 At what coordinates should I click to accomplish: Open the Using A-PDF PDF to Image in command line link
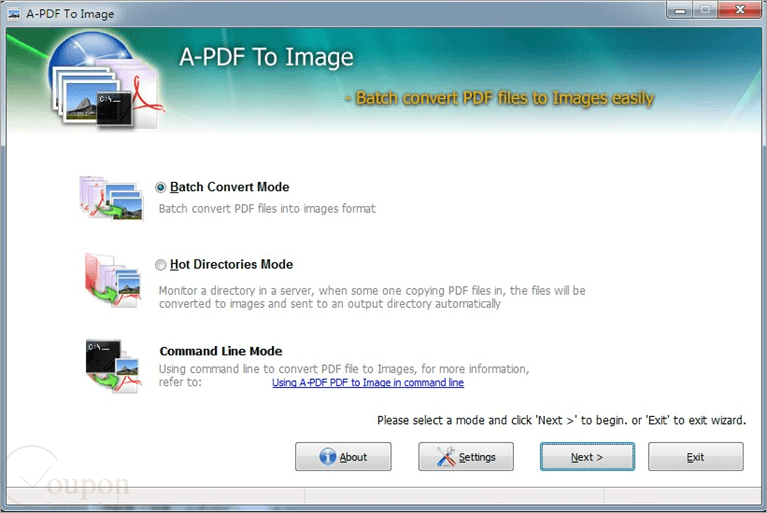point(368,382)
